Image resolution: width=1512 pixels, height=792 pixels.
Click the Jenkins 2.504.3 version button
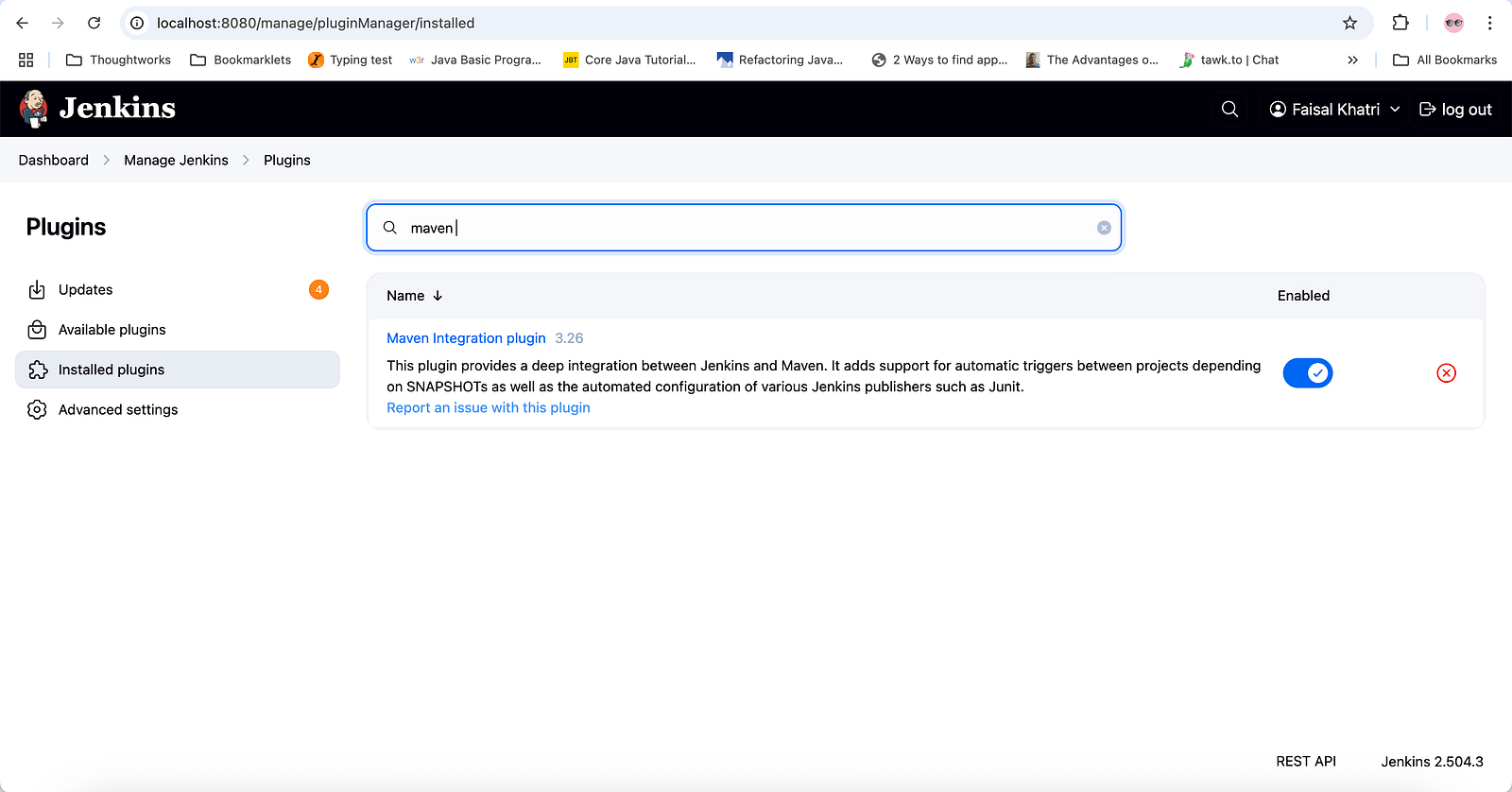[1432, 762]
